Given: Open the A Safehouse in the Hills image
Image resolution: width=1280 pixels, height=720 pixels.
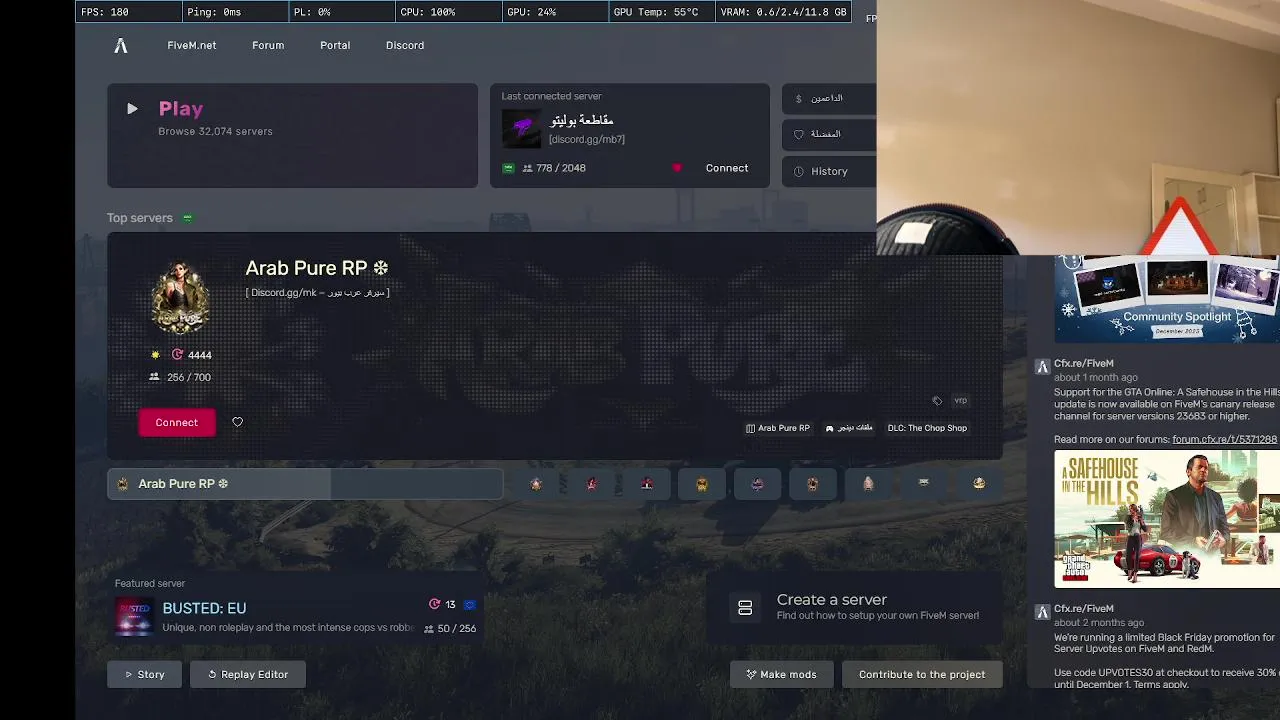Looking at the screenshot, I should (1167, 519).
